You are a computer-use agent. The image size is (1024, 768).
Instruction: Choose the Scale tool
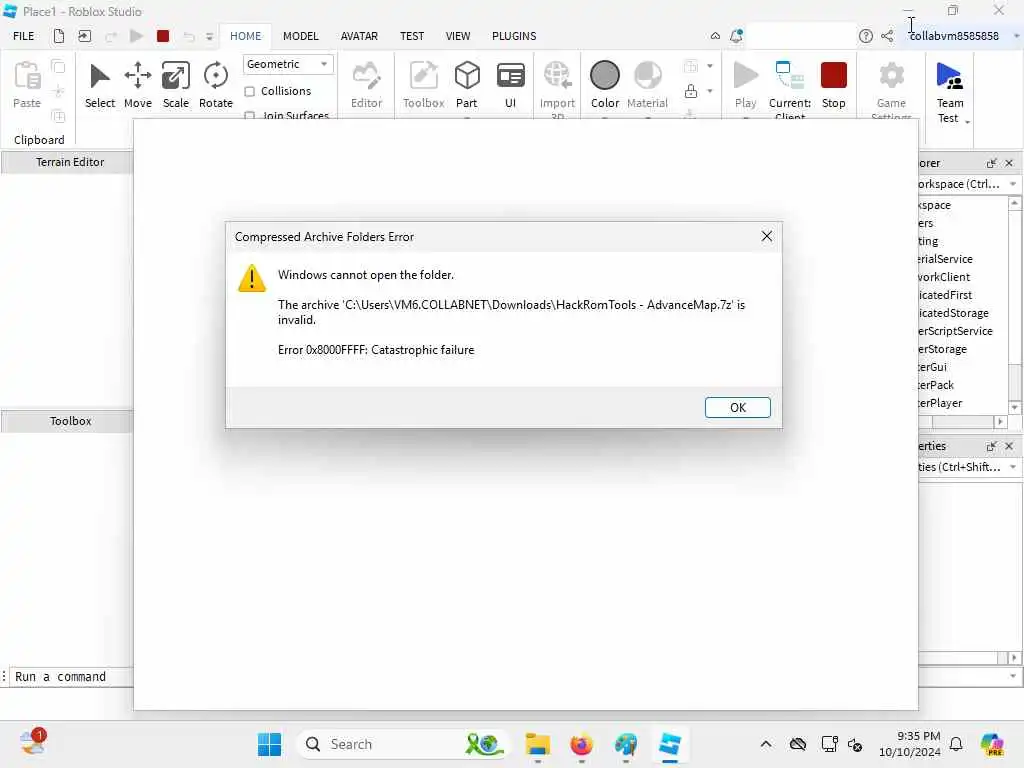click(x=176, y=85)
